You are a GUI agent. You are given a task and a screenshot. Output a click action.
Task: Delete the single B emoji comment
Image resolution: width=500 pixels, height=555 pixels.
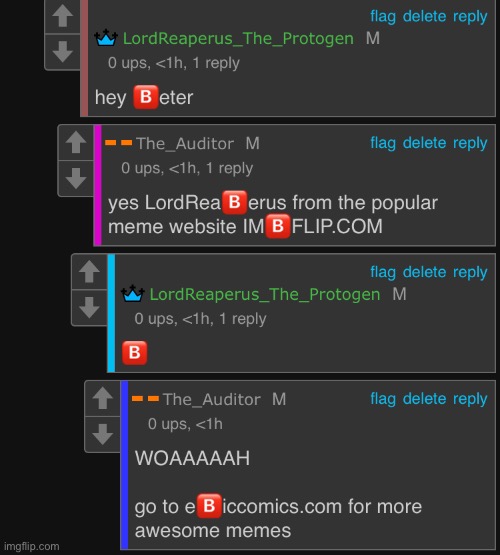coord(424,272)
